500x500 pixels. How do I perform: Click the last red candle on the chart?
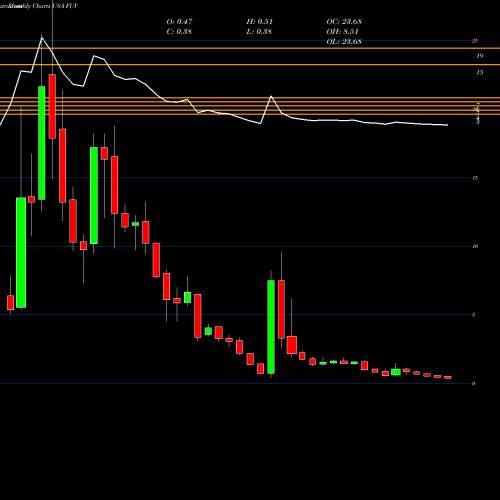[448, 377]
